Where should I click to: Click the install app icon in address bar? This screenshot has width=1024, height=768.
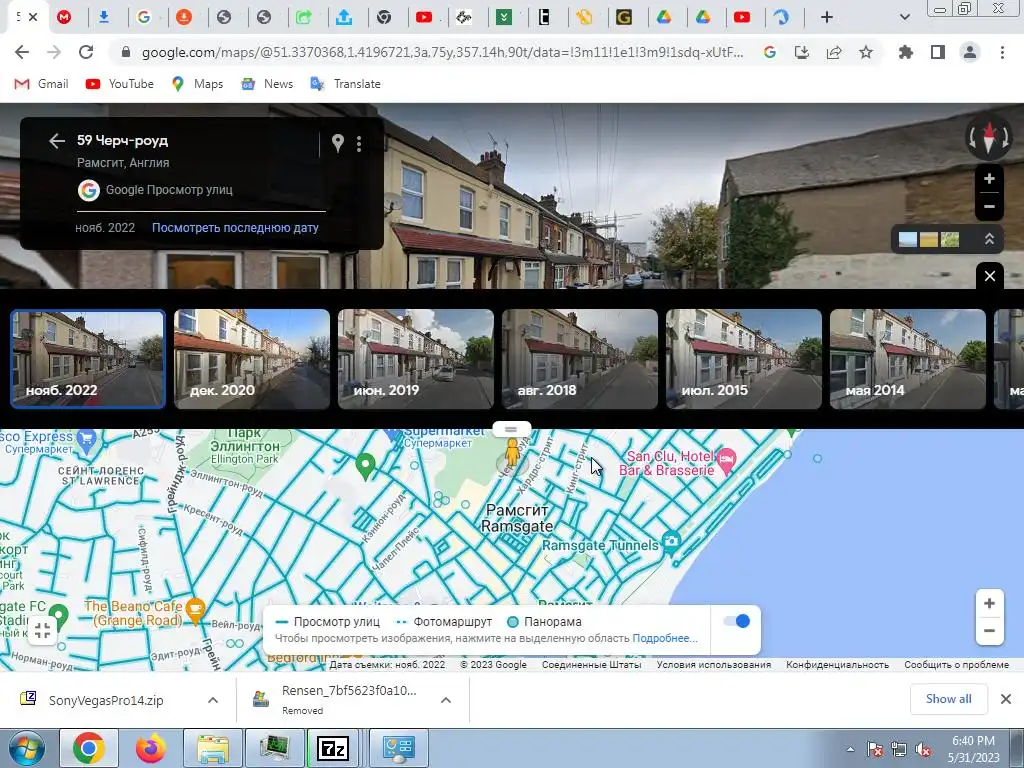(802, 52)
